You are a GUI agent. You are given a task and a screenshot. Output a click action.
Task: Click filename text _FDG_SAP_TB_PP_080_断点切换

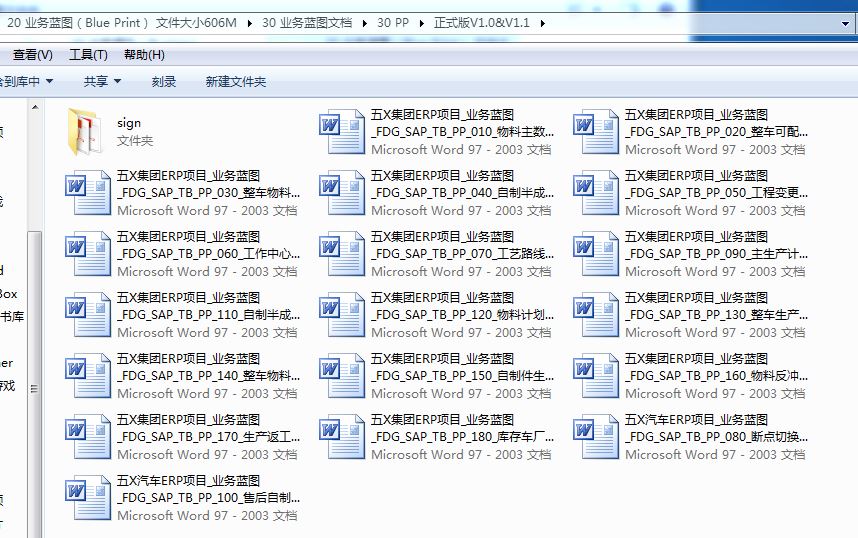(x=716, y=437)
